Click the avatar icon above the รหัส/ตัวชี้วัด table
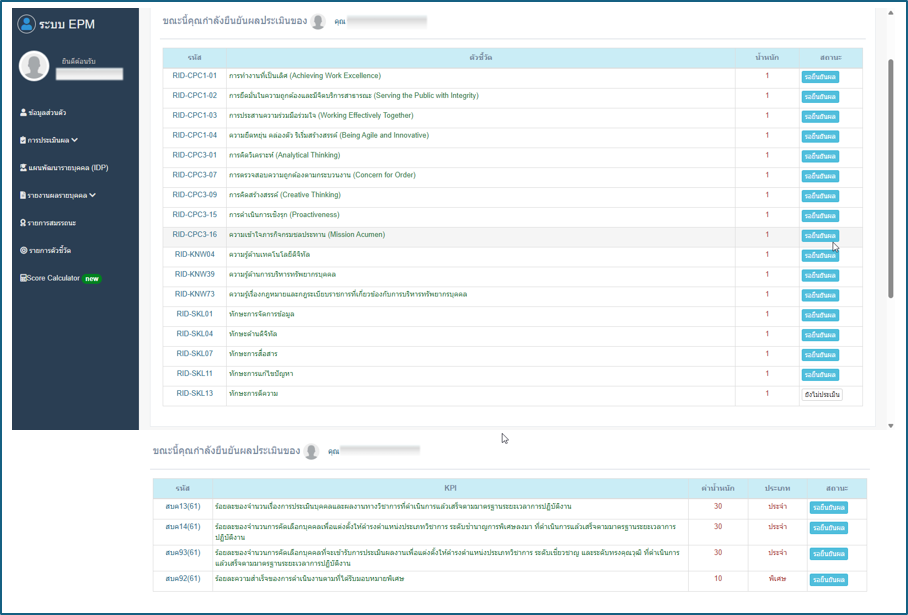908x615 pixels. [318, 21]
